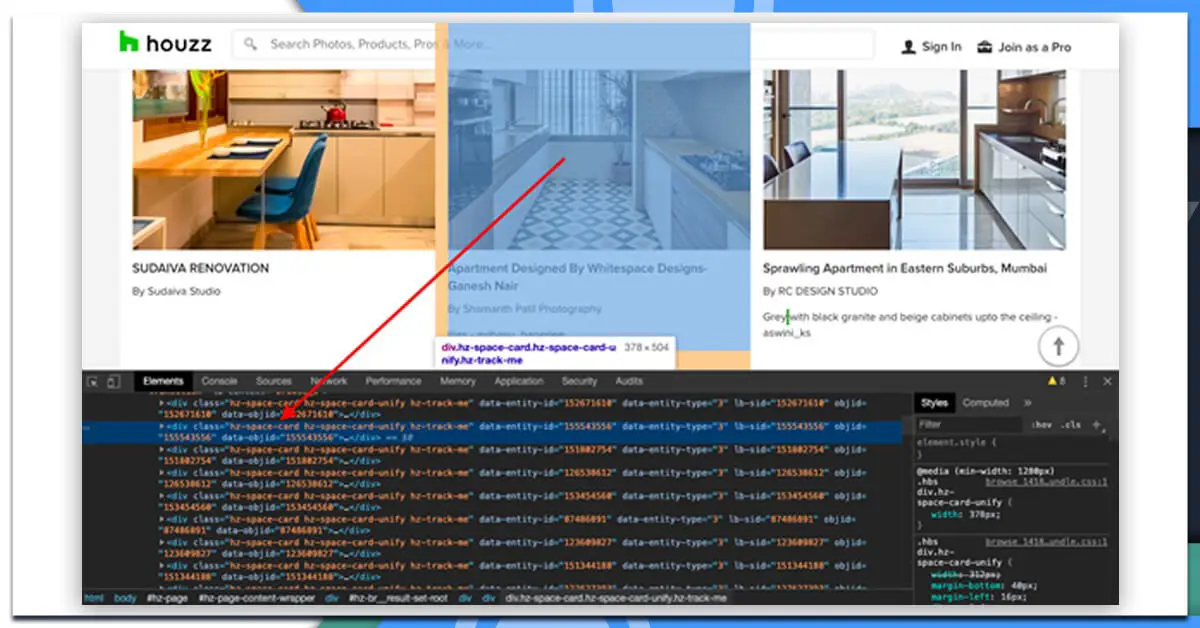Screen dimensions: 1200x628
Task: Open the Sprawling Apartment in Eastern Suburbs title
Action: tap(905, 268)
